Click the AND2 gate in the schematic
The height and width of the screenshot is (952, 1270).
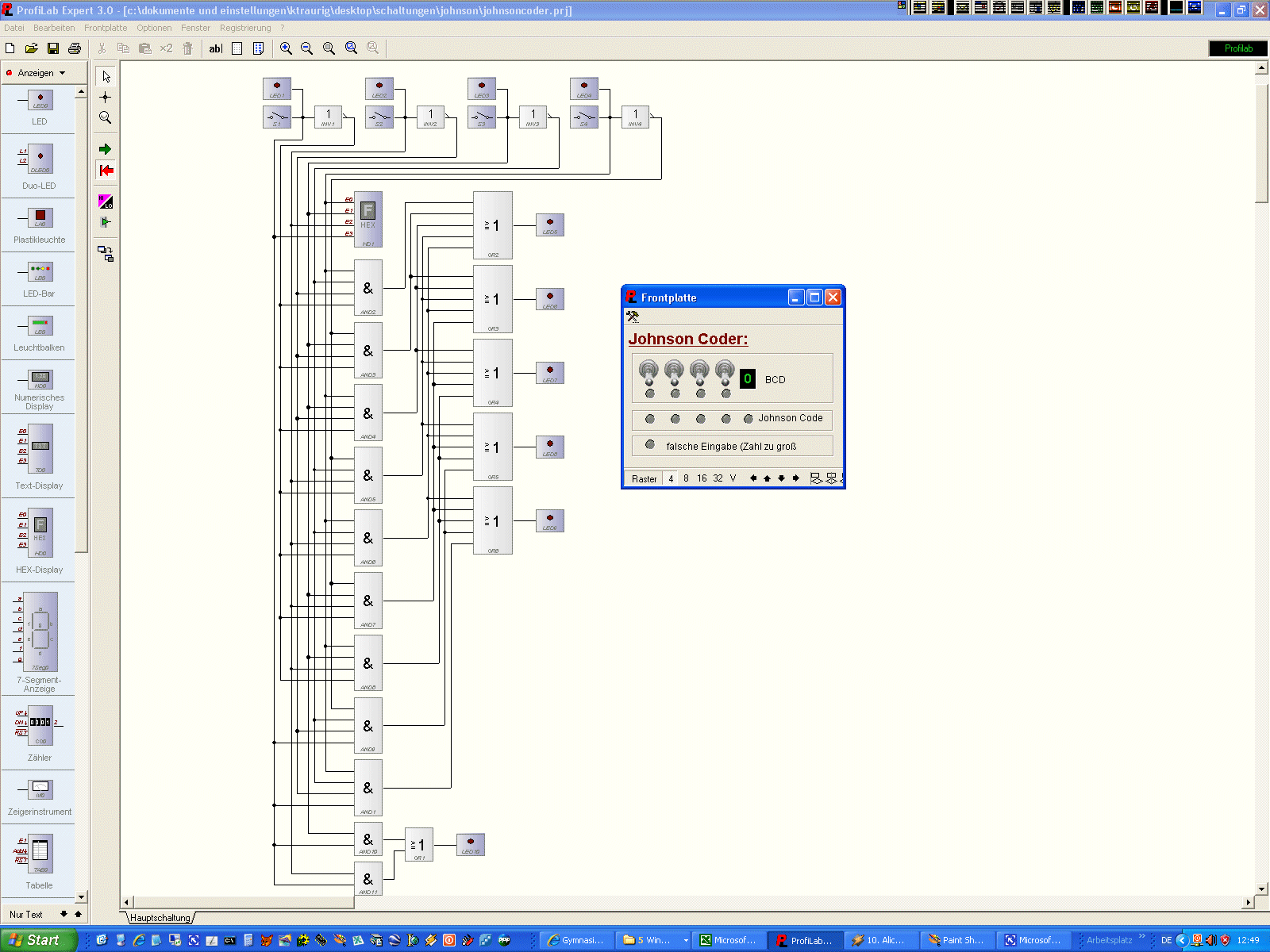point(368,288)
